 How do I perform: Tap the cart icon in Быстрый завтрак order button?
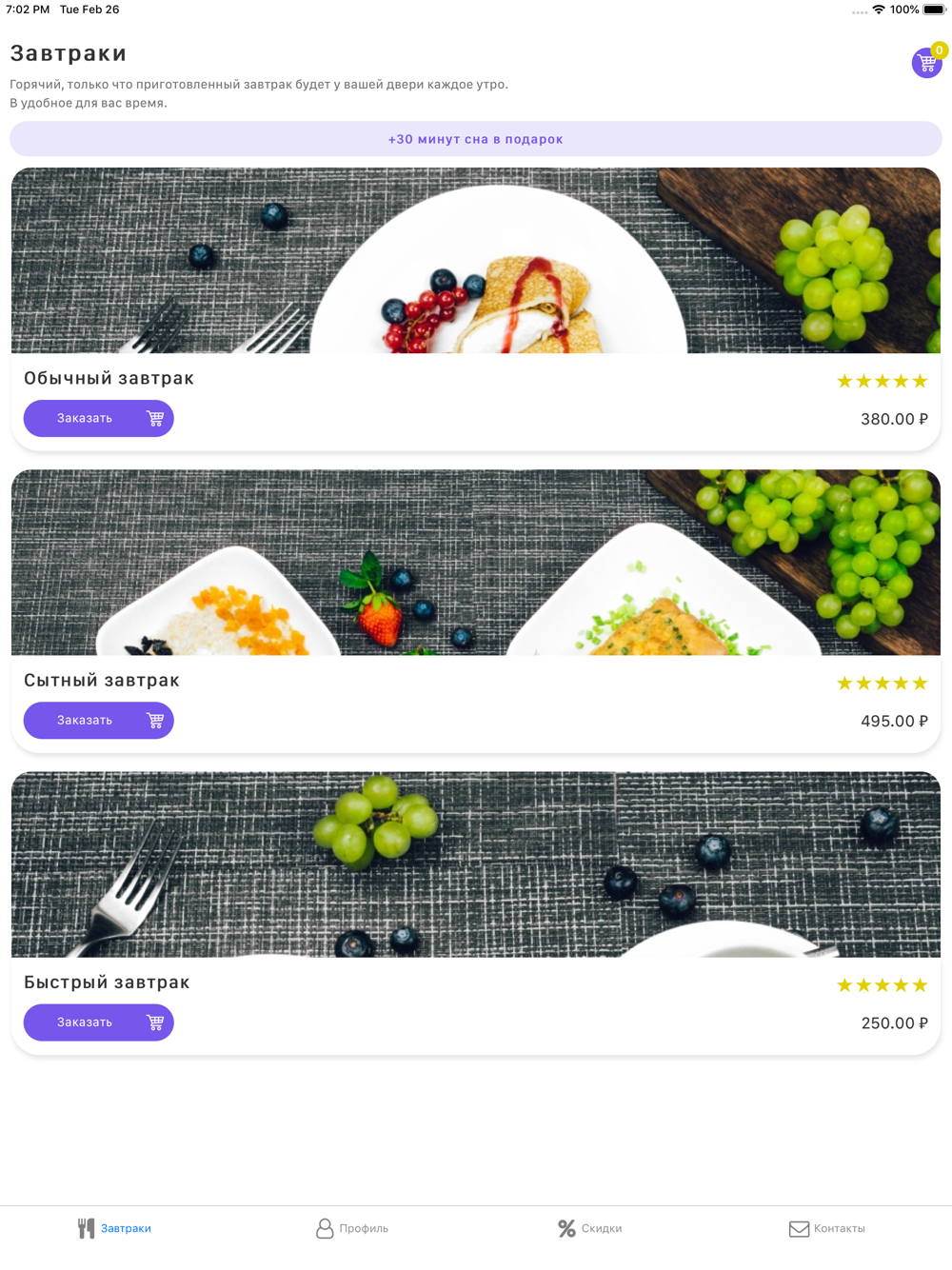point(155,1022)
